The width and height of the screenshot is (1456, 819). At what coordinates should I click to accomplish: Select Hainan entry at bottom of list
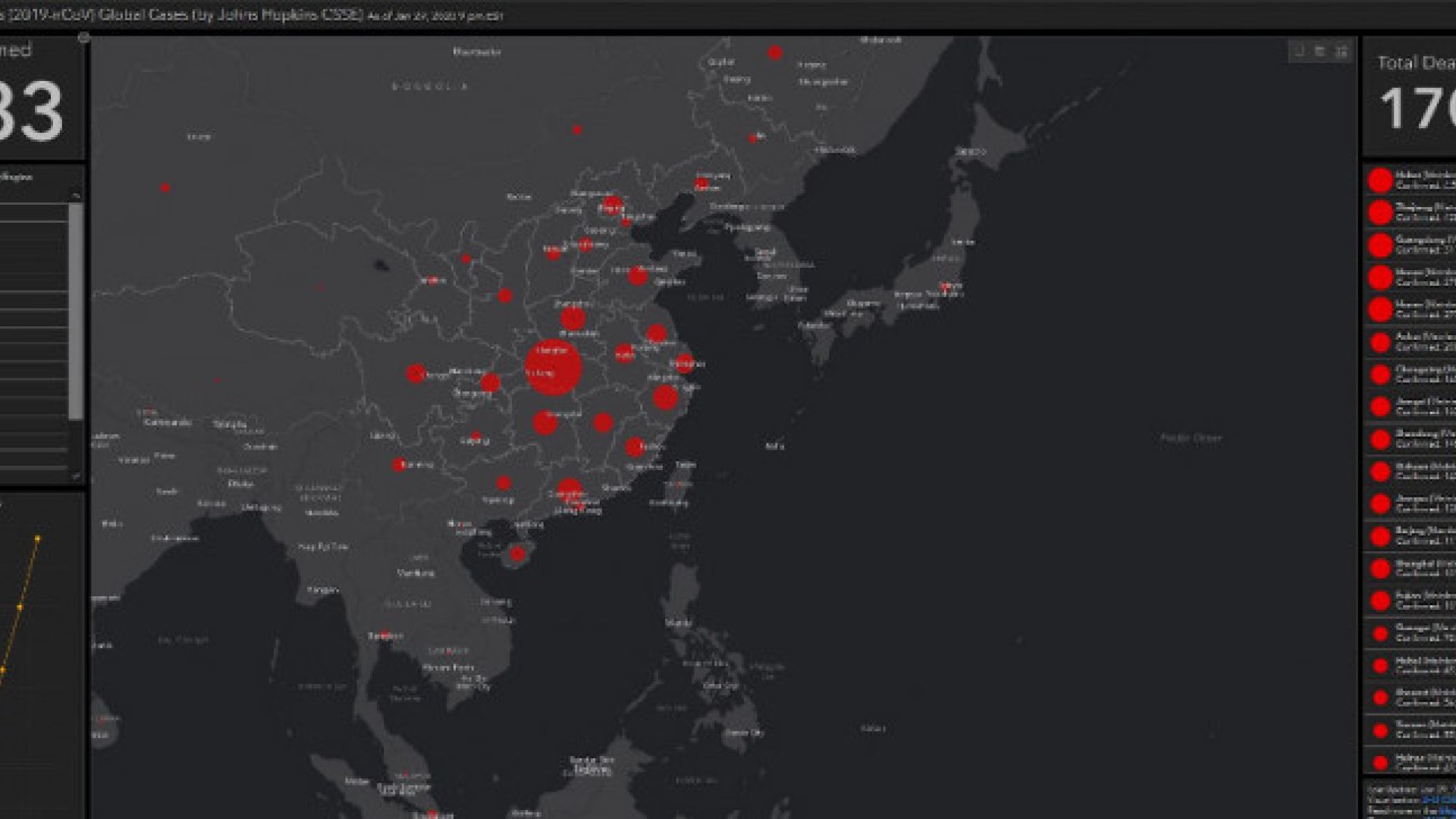[1410, 762]
